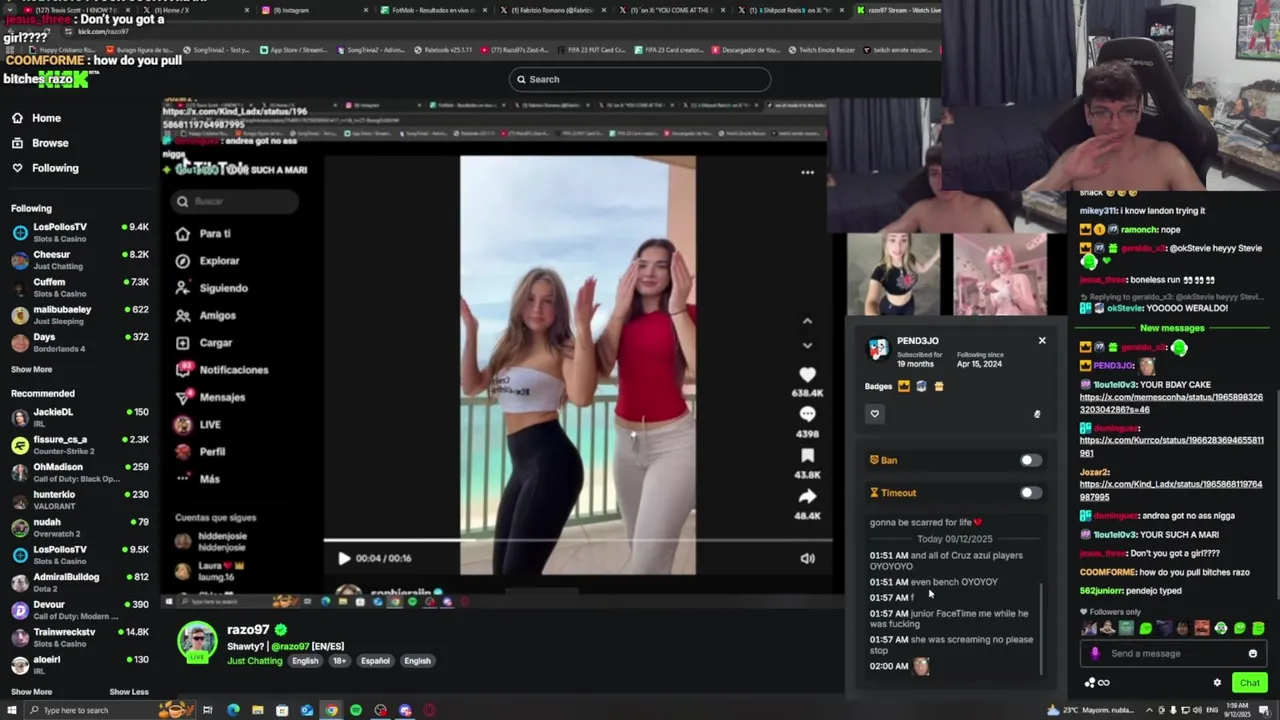Open TikTok Amigos icon
Screen dimensions: 1280x720
click(x=182, y=315)
